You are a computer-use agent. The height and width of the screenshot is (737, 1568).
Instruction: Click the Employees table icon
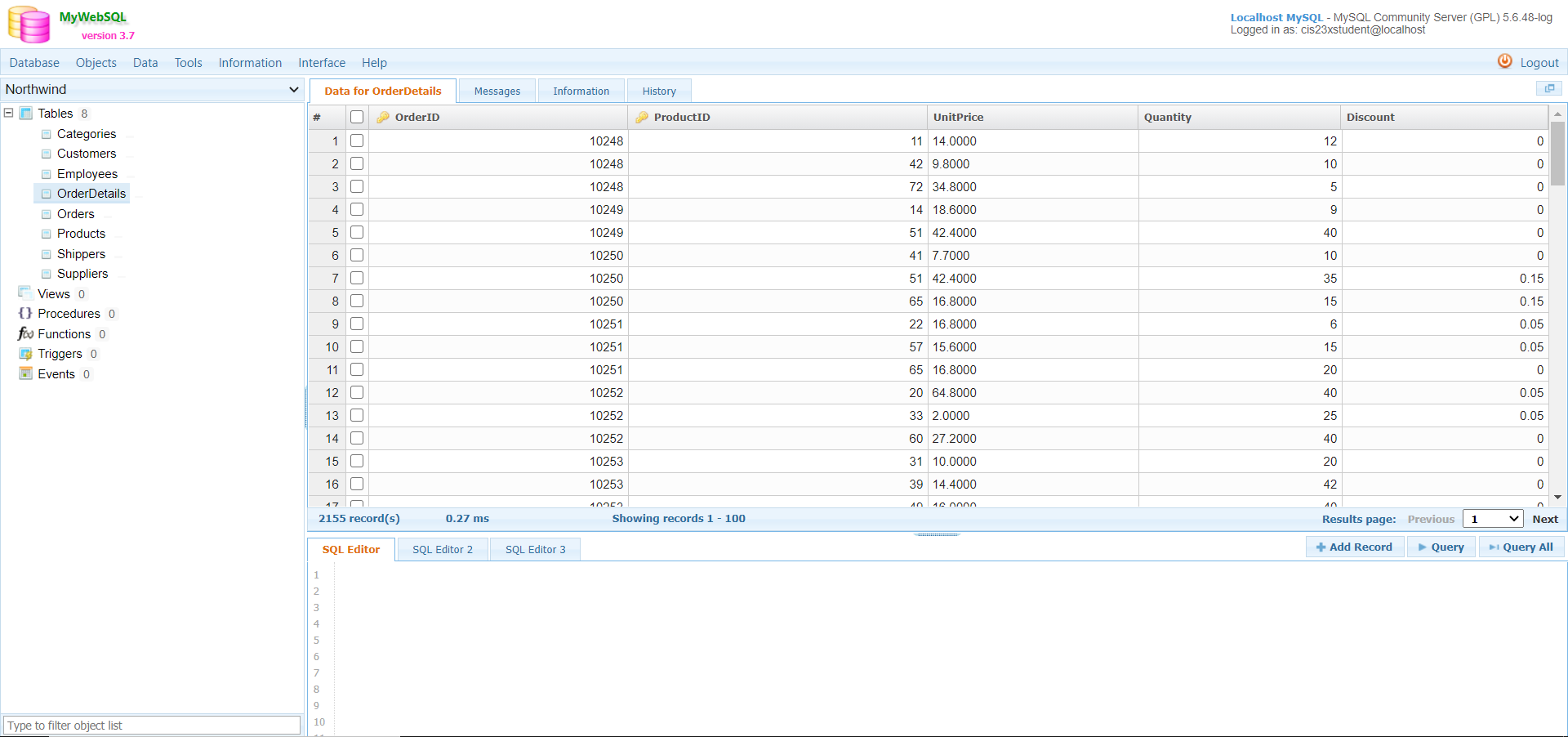click(47, 174)
